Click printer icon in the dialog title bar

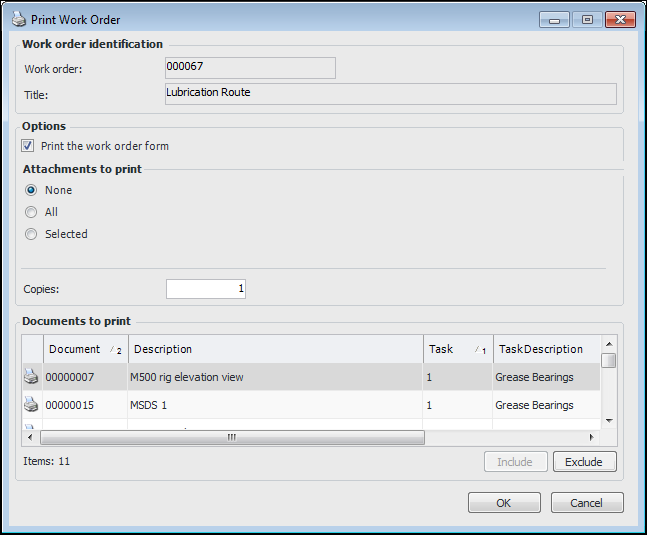[x=19, y=19]
